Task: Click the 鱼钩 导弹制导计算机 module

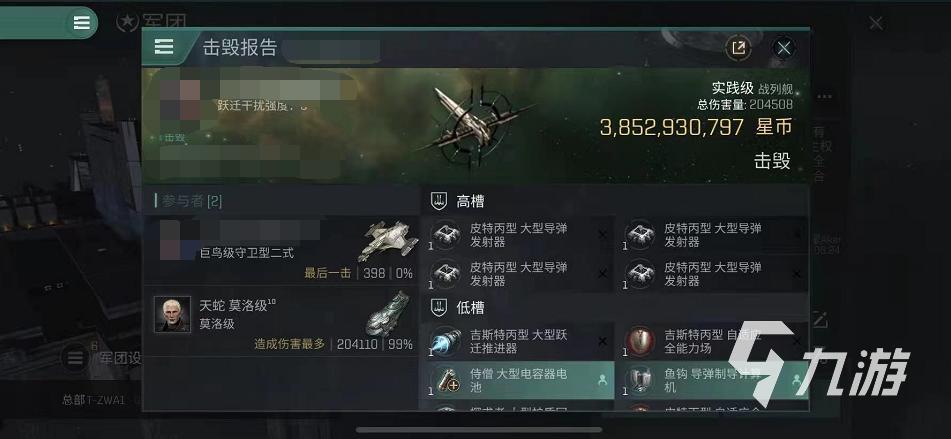Action: (x=711, y=381)
